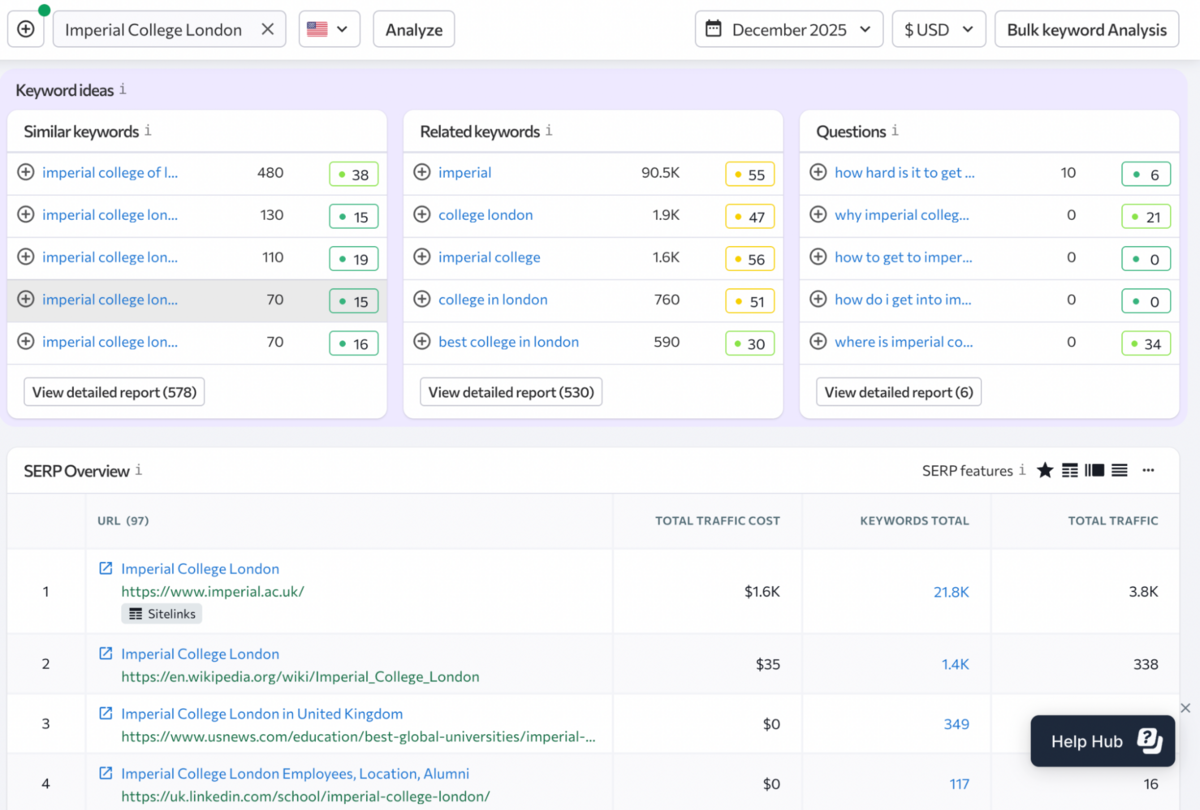1200x810 pixels.
Task: Open https://www.imperial.ac.uk/ URL link
Action: [212, 591]
